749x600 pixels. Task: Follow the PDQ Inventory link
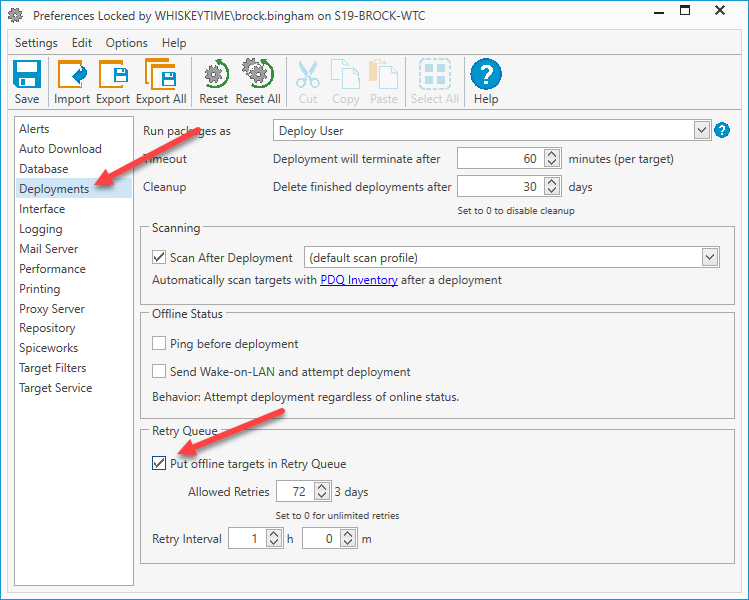tap(359, 280)
